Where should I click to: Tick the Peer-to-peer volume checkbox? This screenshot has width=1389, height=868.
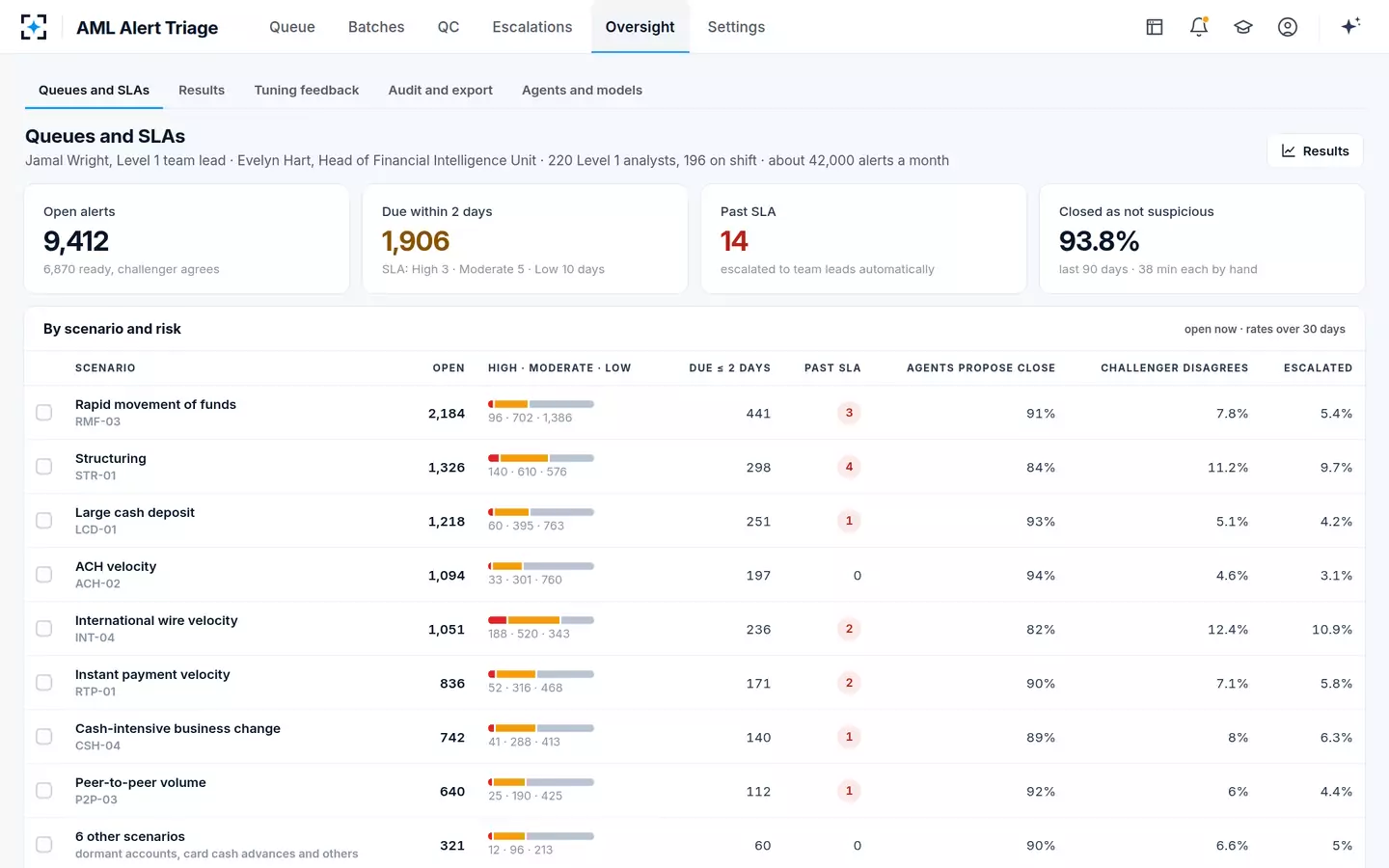(44, 791)
